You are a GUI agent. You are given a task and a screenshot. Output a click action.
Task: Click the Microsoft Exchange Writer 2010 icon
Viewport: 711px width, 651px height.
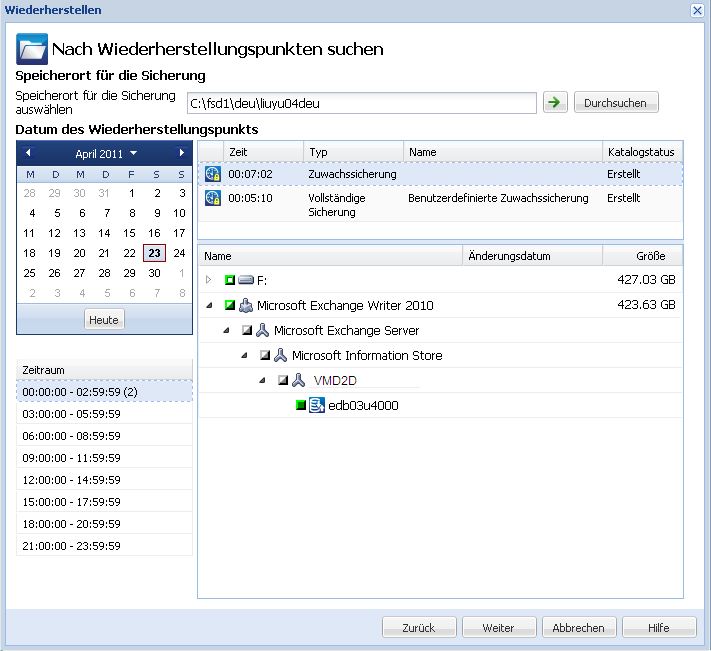tap(245, 305)
